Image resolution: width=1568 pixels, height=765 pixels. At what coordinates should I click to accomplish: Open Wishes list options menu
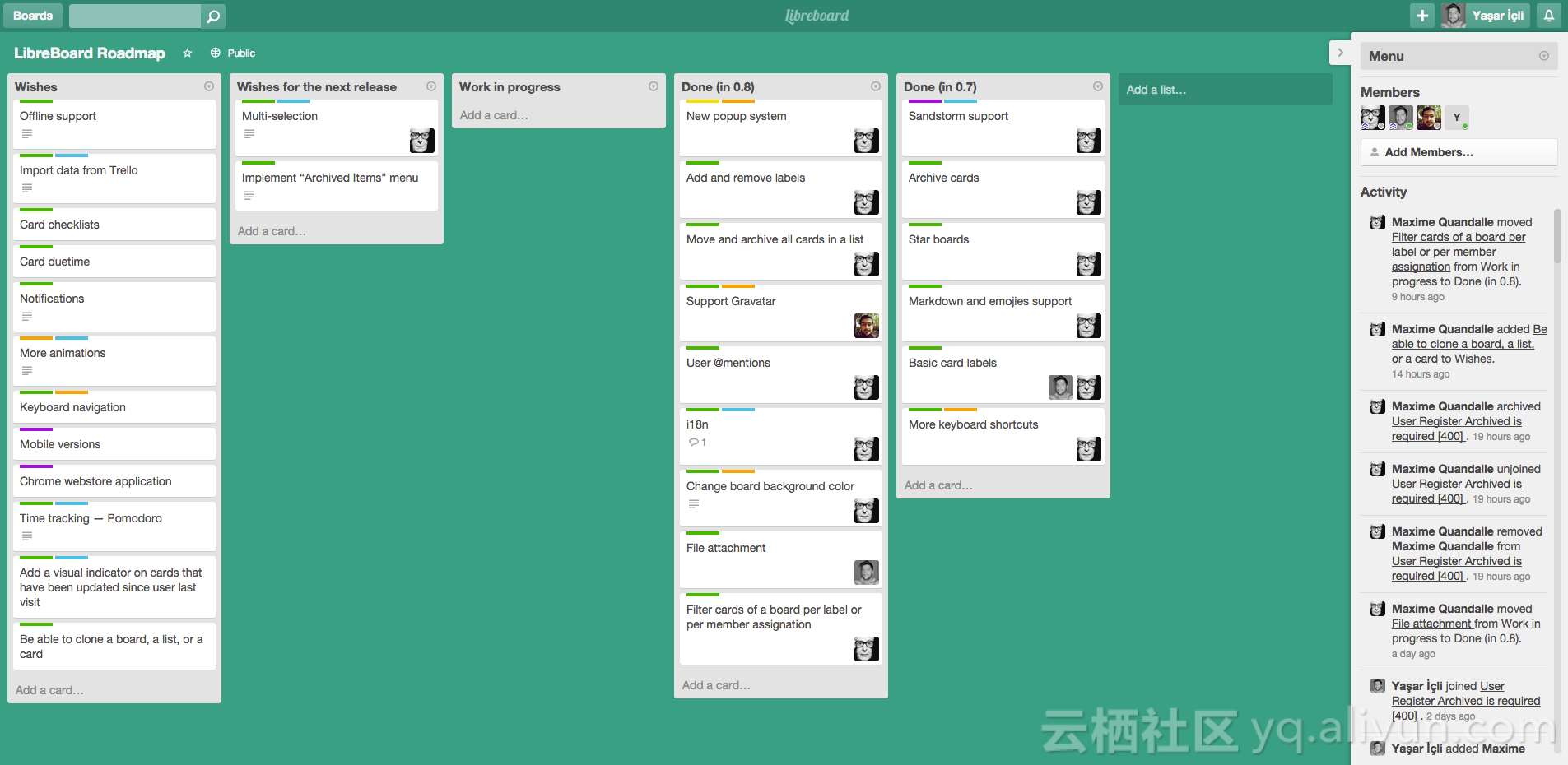[x=209, y=86]
